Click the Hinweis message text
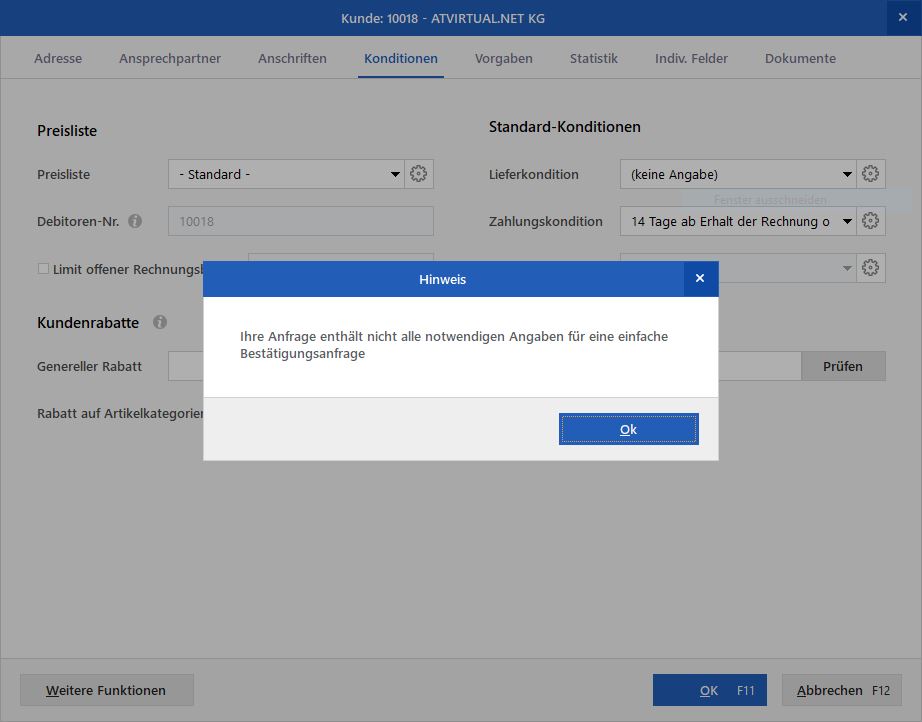Screen dimensions: 922x722 [x=454, y=345]
